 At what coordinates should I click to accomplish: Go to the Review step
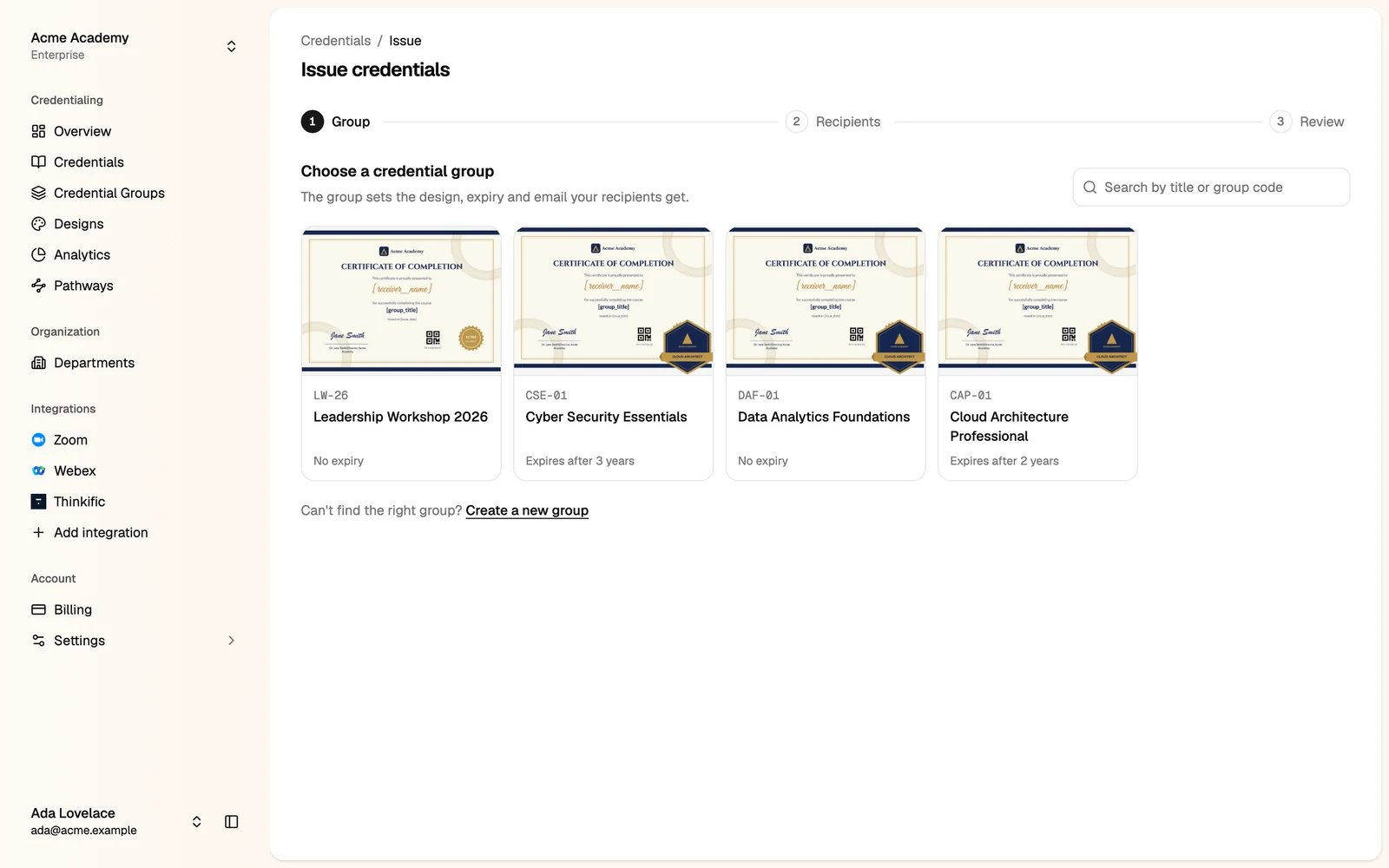point(1307,122)
